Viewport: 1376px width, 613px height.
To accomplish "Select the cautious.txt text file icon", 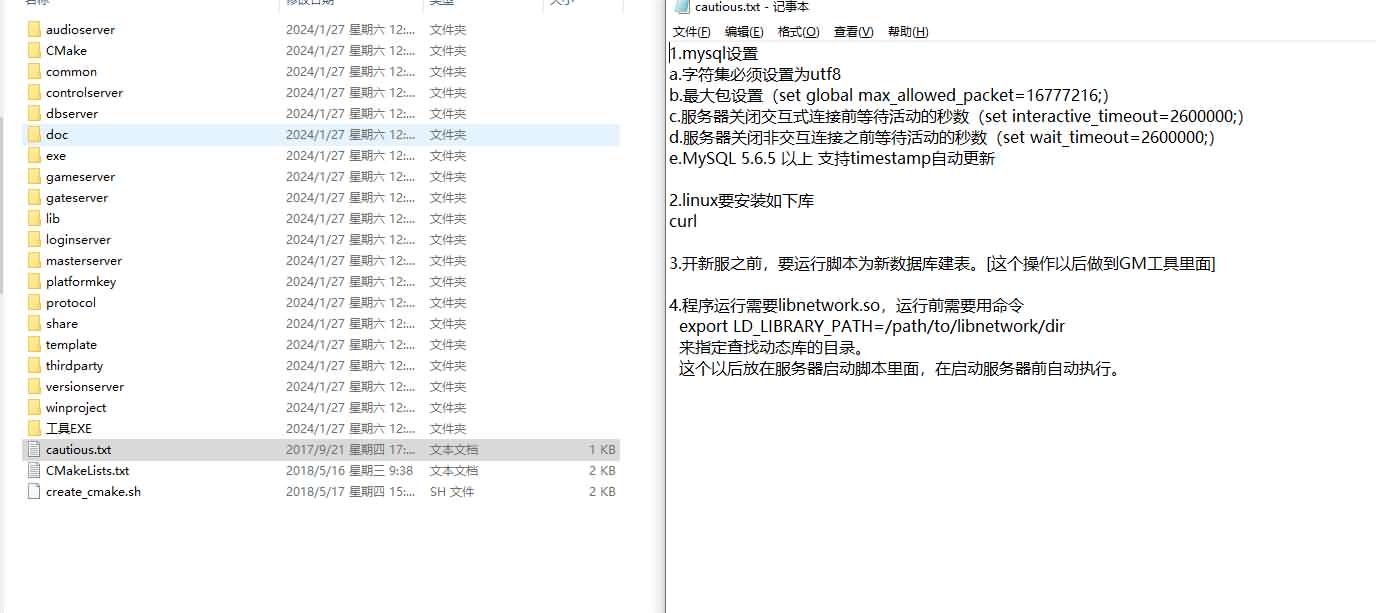I will [x=34, y=449].
